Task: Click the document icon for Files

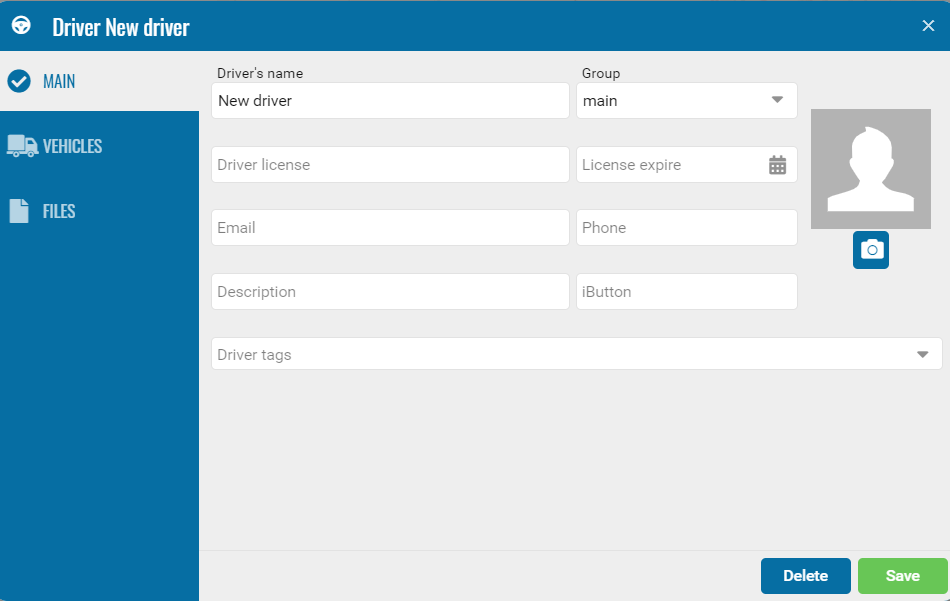Action: pyautogui.click(x=19, y=211)
